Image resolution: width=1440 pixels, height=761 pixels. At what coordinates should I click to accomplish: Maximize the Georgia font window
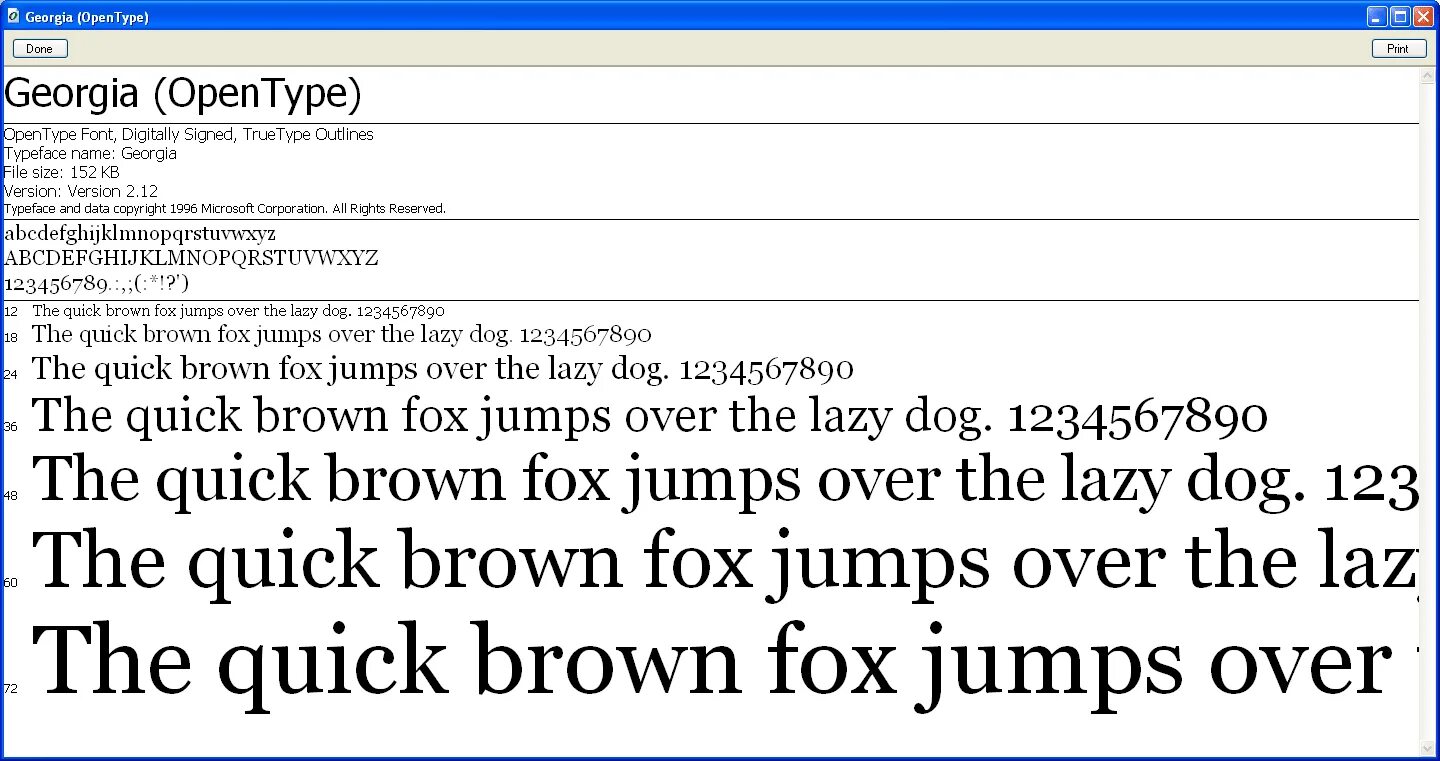tap(1400, 16)
